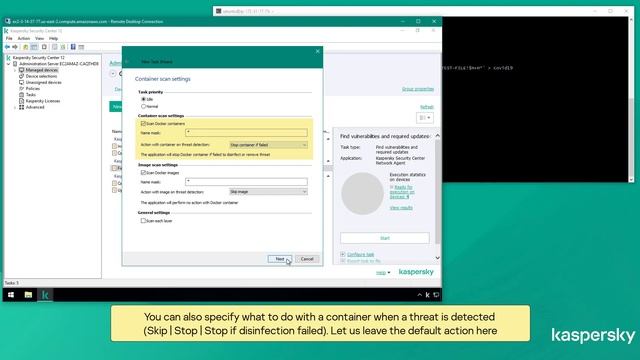Click the Next button in the wizard

[x=280, y=259]
